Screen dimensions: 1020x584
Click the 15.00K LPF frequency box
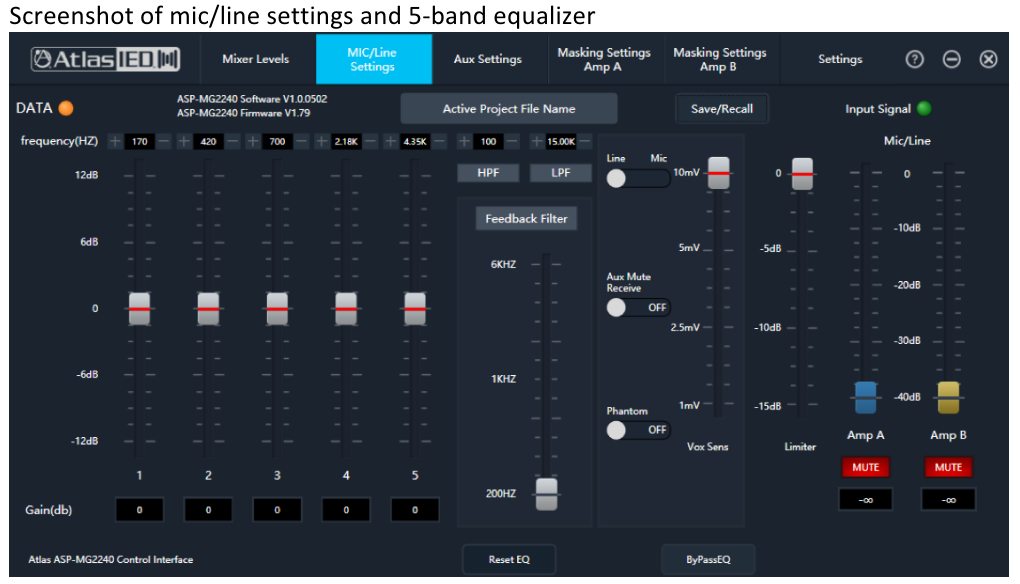(561, 141)
